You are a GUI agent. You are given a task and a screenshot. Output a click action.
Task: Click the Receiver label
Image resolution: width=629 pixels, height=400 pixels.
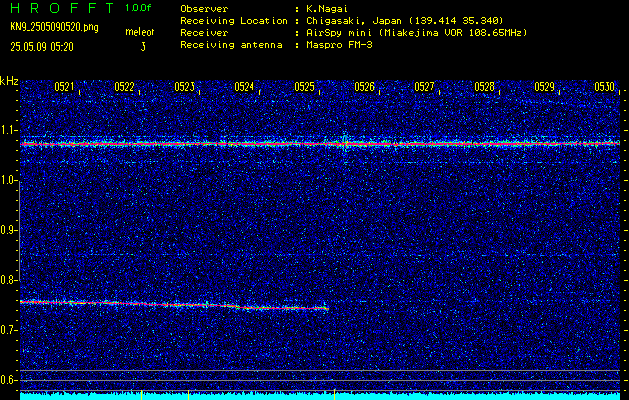204,33
